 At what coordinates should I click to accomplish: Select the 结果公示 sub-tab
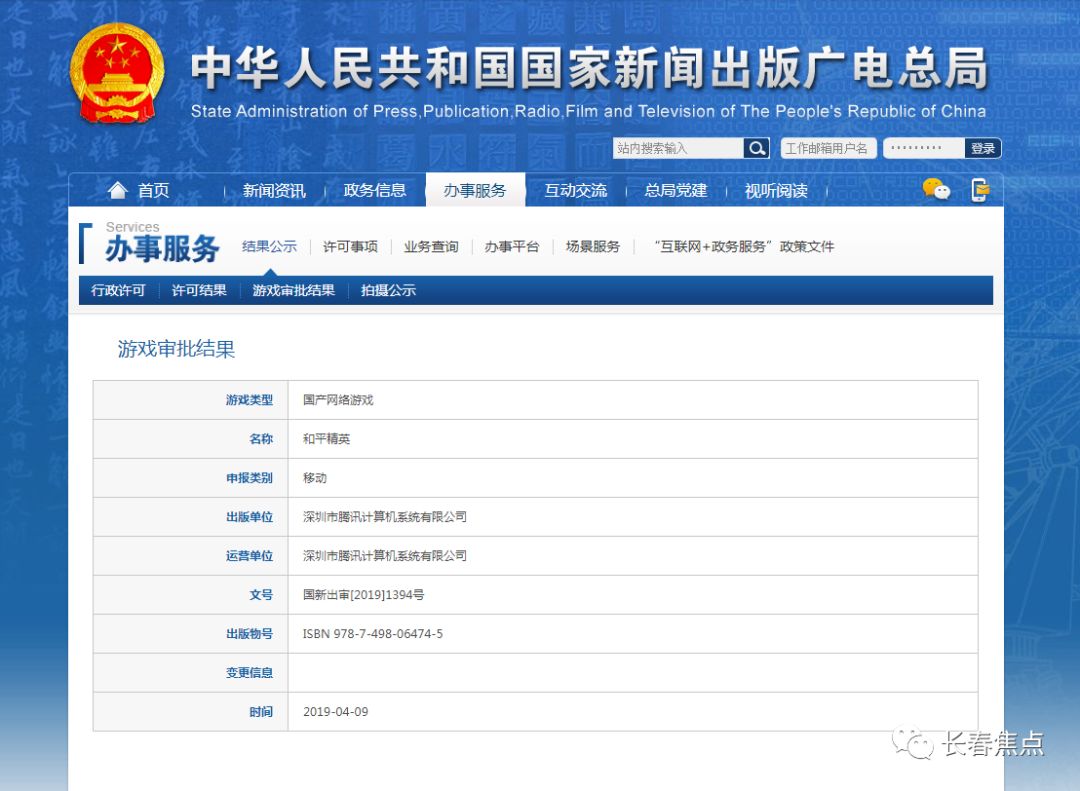(x=269, y=246)
